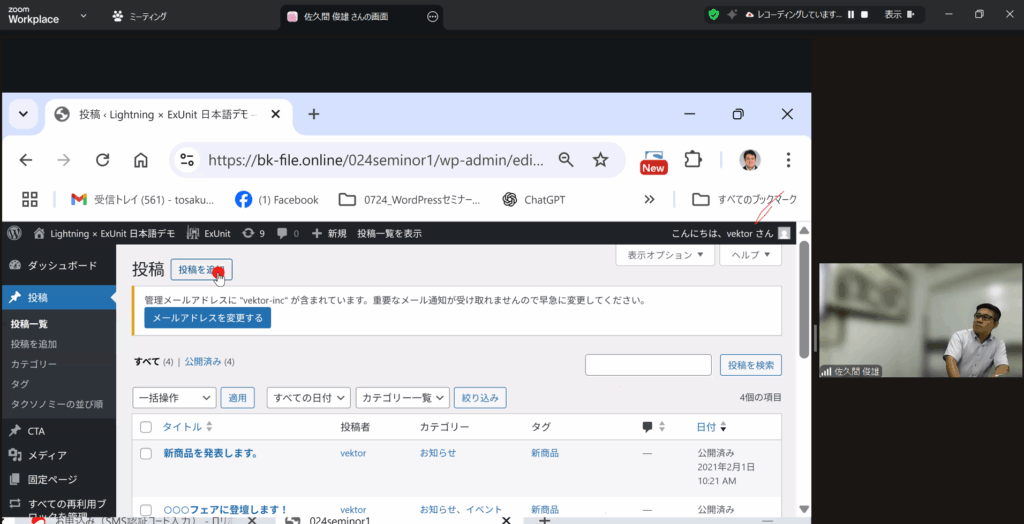This screenshot has width=1024, height=524.
Task: Click the post search input field
Action: pyautogui.click(x=647, y=365)
